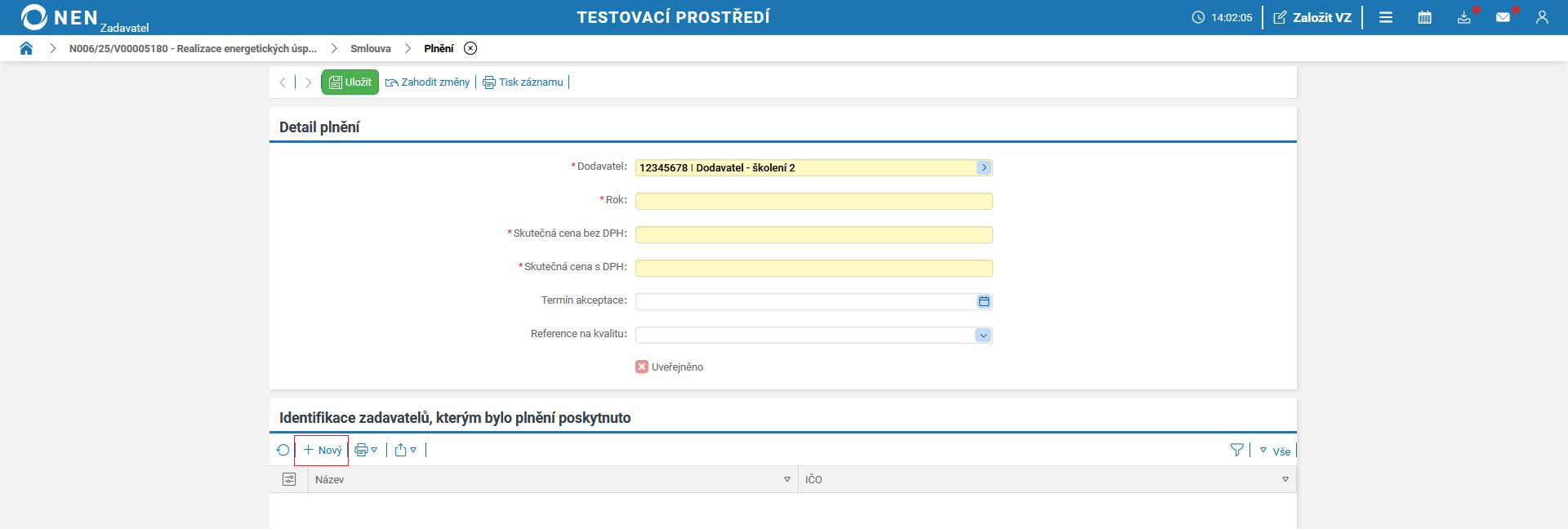Open the calendar icon in header
This screenshot has height=529, width=1568.
click(1424, 17)
